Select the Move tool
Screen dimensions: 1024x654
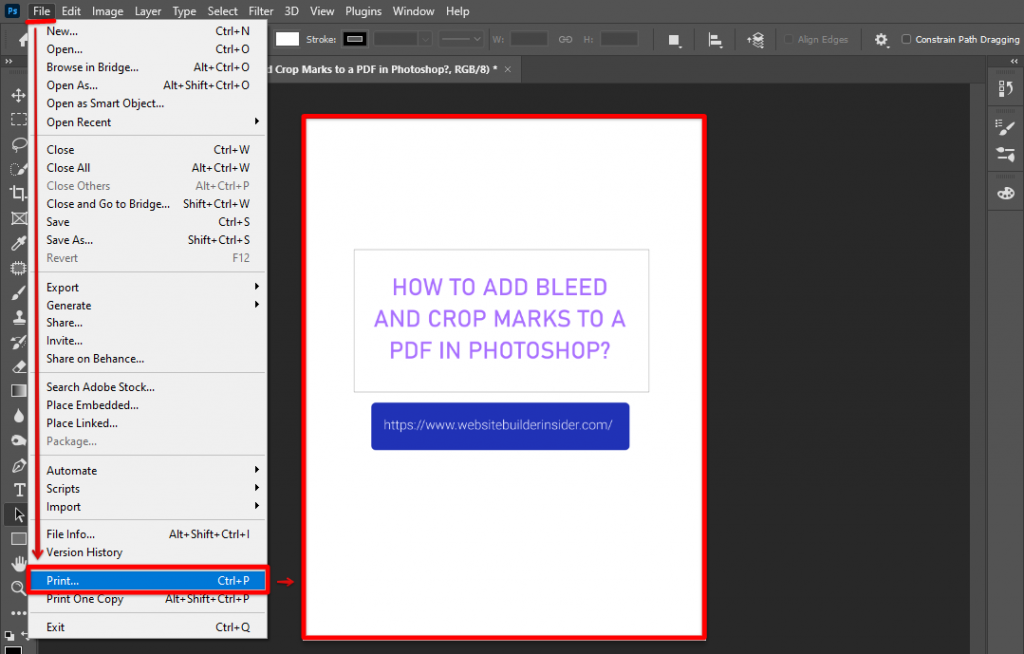tap(18, 95)
